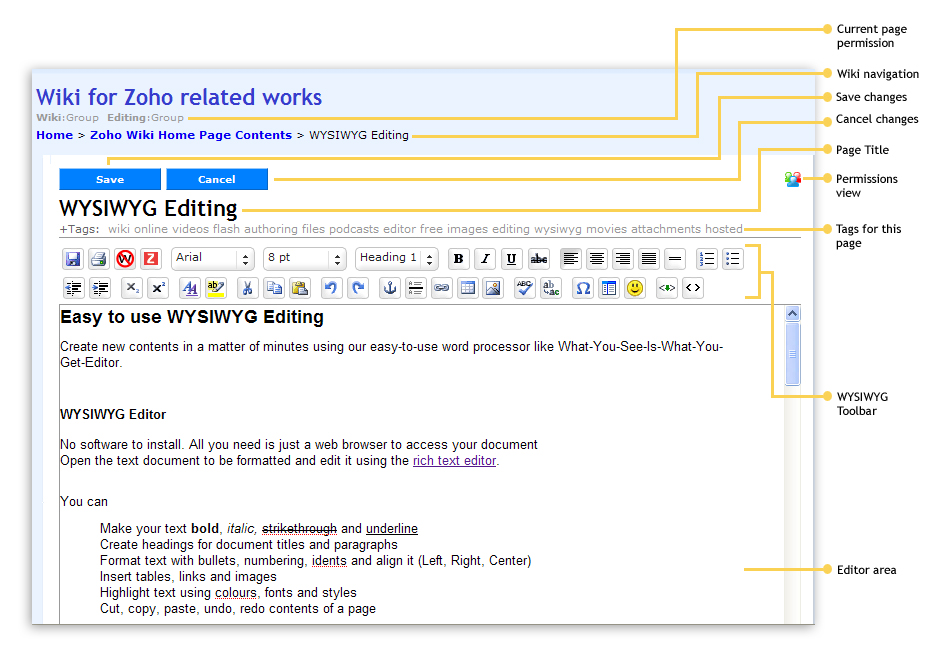
Task: Click the Editing:Group permission text
Action: [145, 118]
